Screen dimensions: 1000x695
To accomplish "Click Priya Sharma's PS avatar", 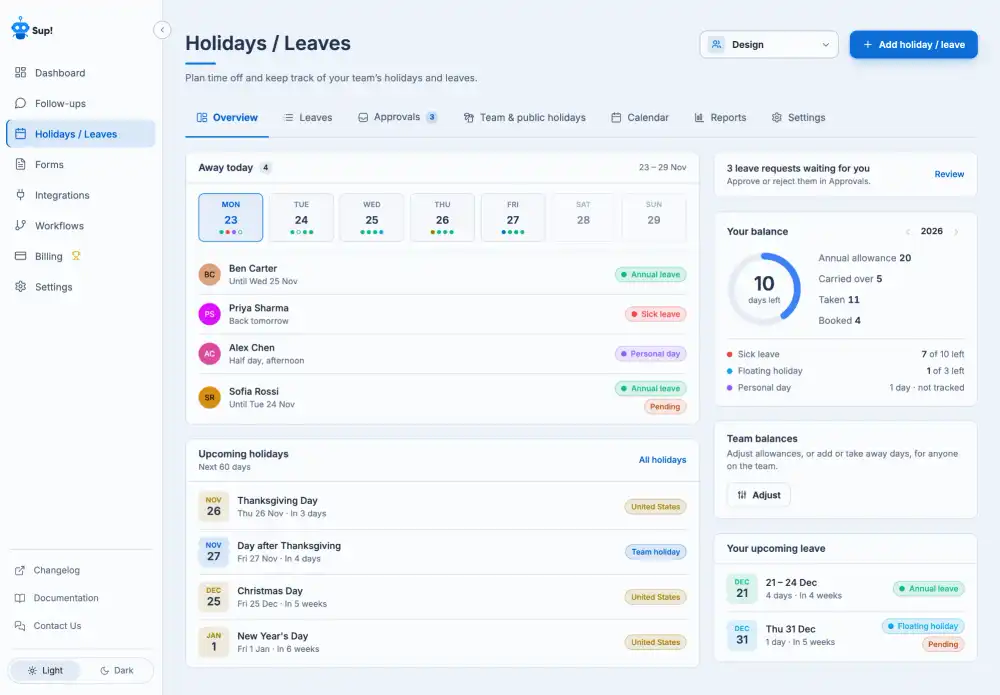I will [209, 314].
